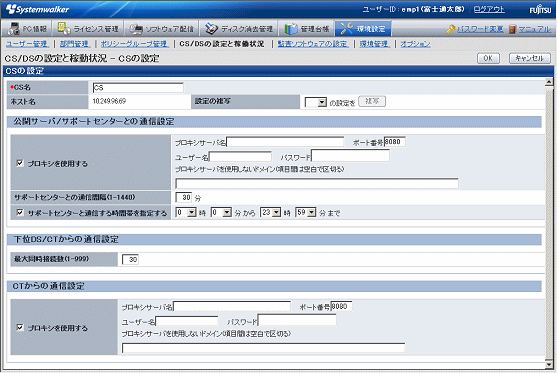
Task: Open the 管理台帳 tab
Action: coord(307,28)
